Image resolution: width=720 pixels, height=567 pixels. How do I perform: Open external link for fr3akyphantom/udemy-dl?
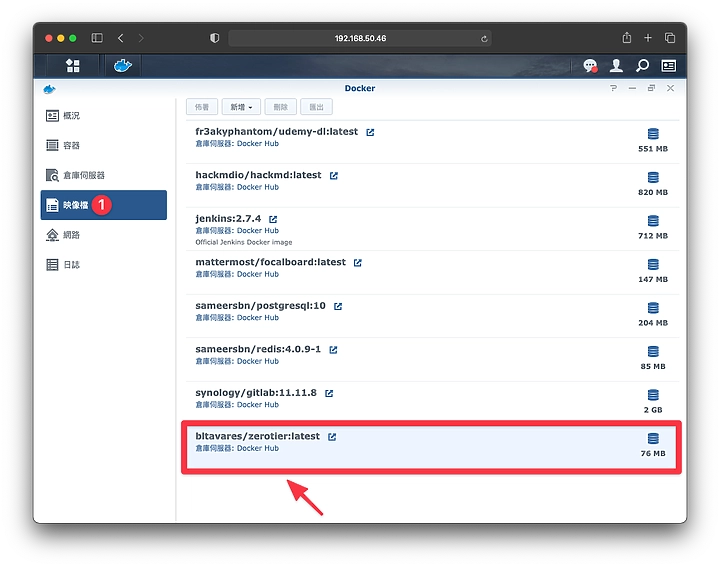click(x=370, y=132)
